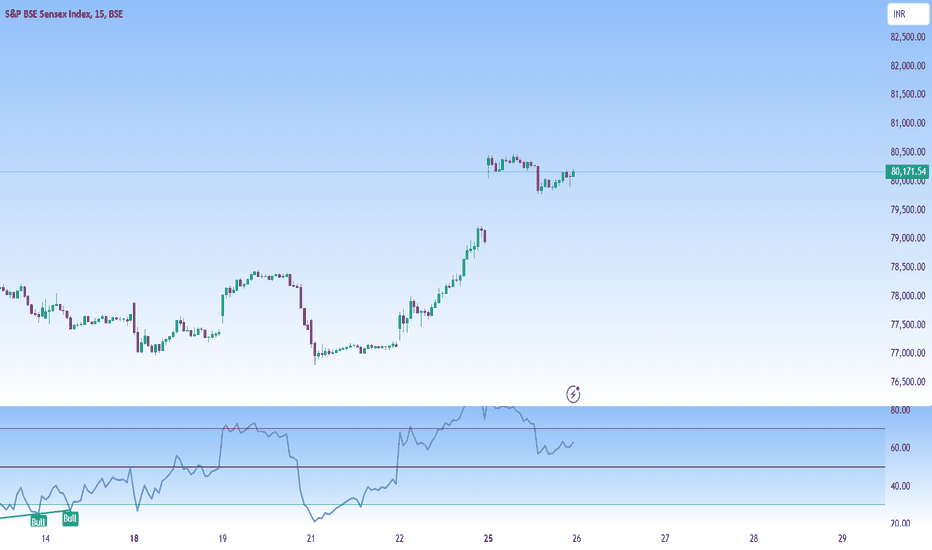Click the RSI 40.00 scale label
Viewport: 932px width, 550px height.
(x=900, y=486)
